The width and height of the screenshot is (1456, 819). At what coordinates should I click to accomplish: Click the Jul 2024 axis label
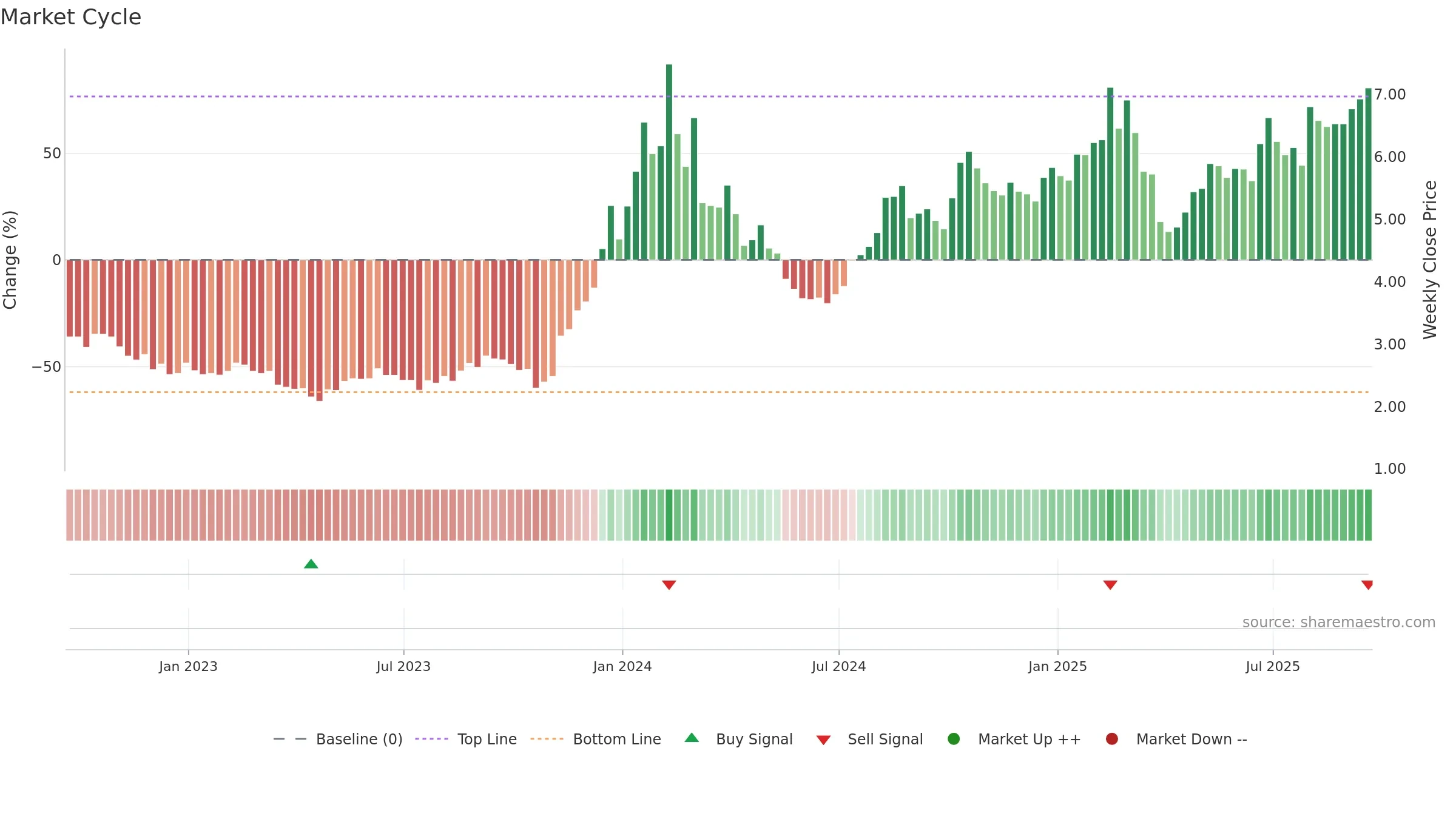coord(839,667)
